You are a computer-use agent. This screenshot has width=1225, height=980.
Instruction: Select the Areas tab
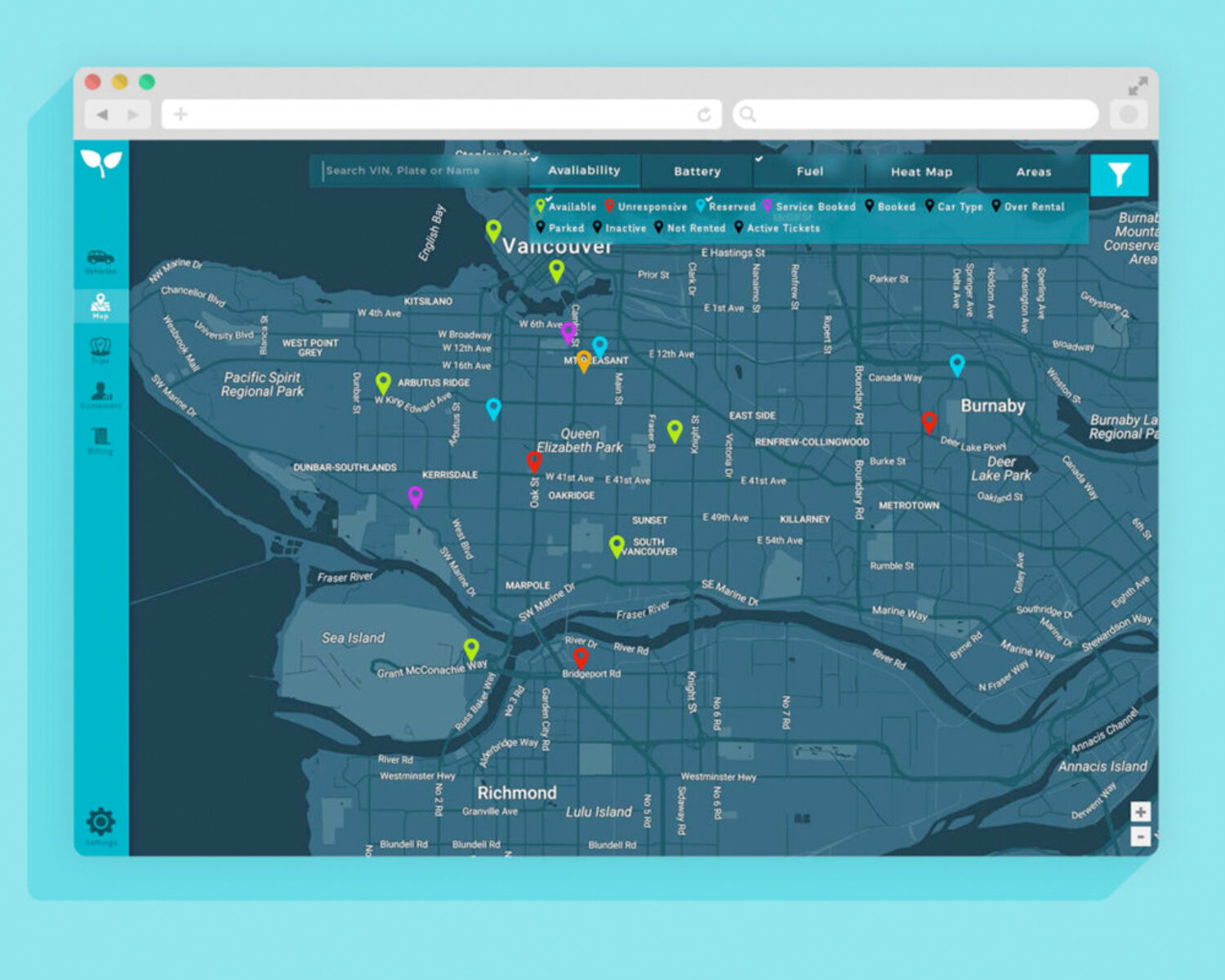1033,171
